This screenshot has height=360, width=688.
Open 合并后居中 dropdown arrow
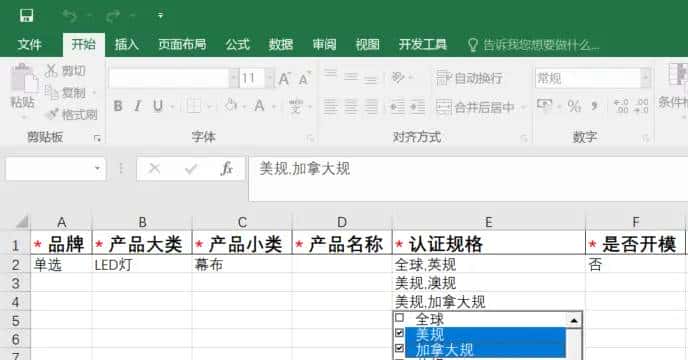523,107
